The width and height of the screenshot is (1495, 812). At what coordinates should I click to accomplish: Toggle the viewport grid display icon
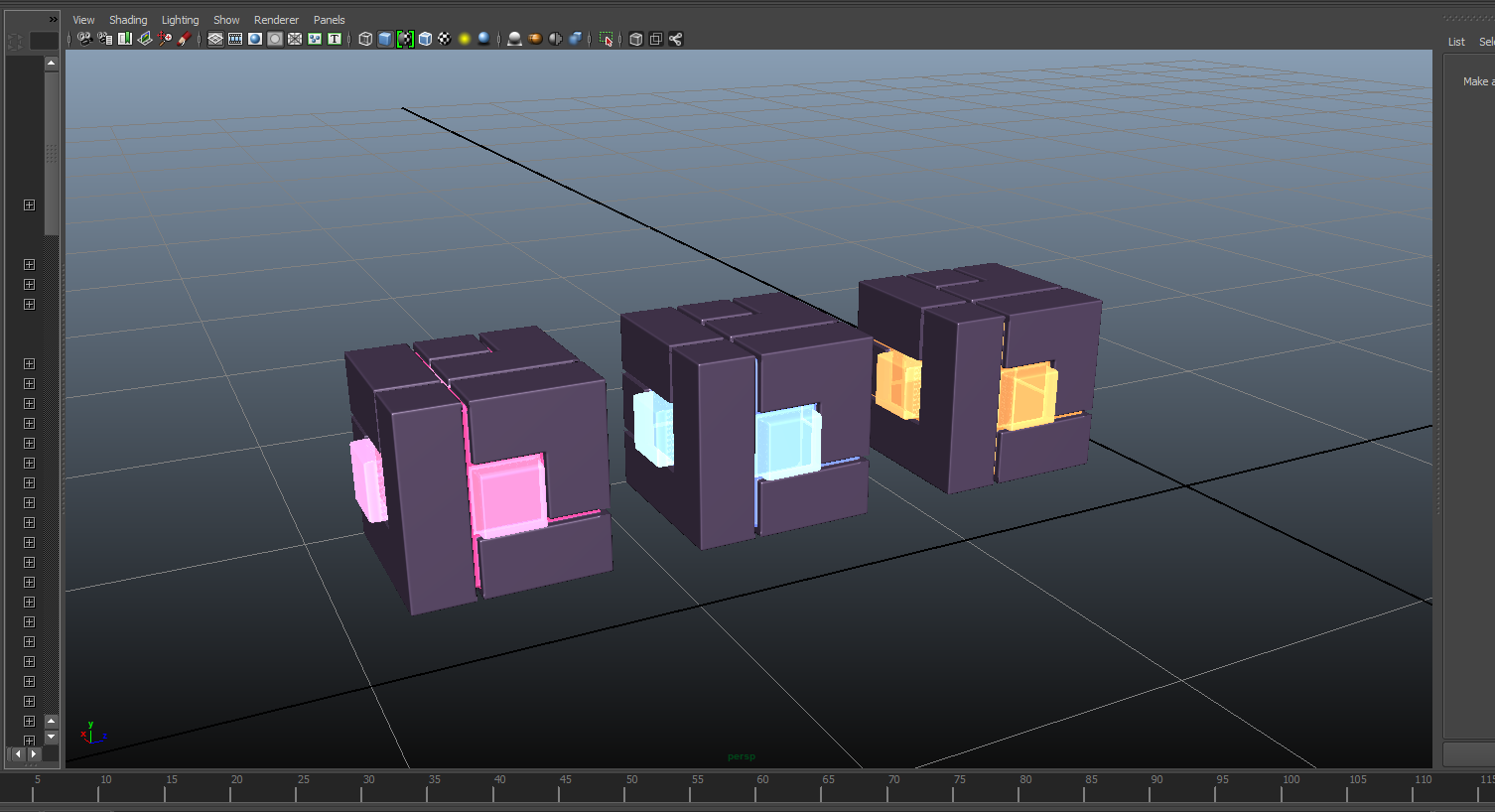[x=215, y=39]
